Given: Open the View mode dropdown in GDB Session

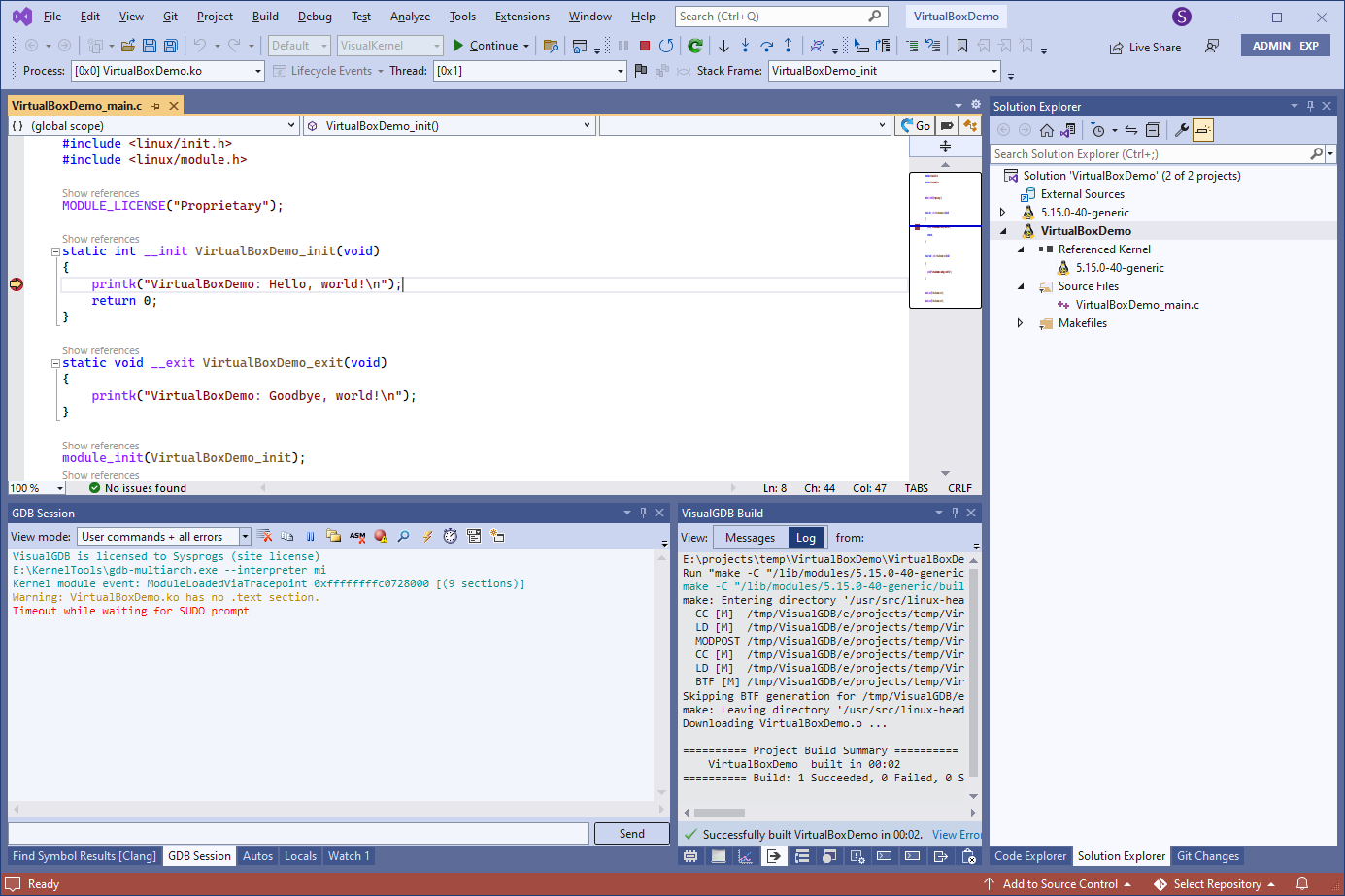Looking at the screenshot, I should point(164,536).
